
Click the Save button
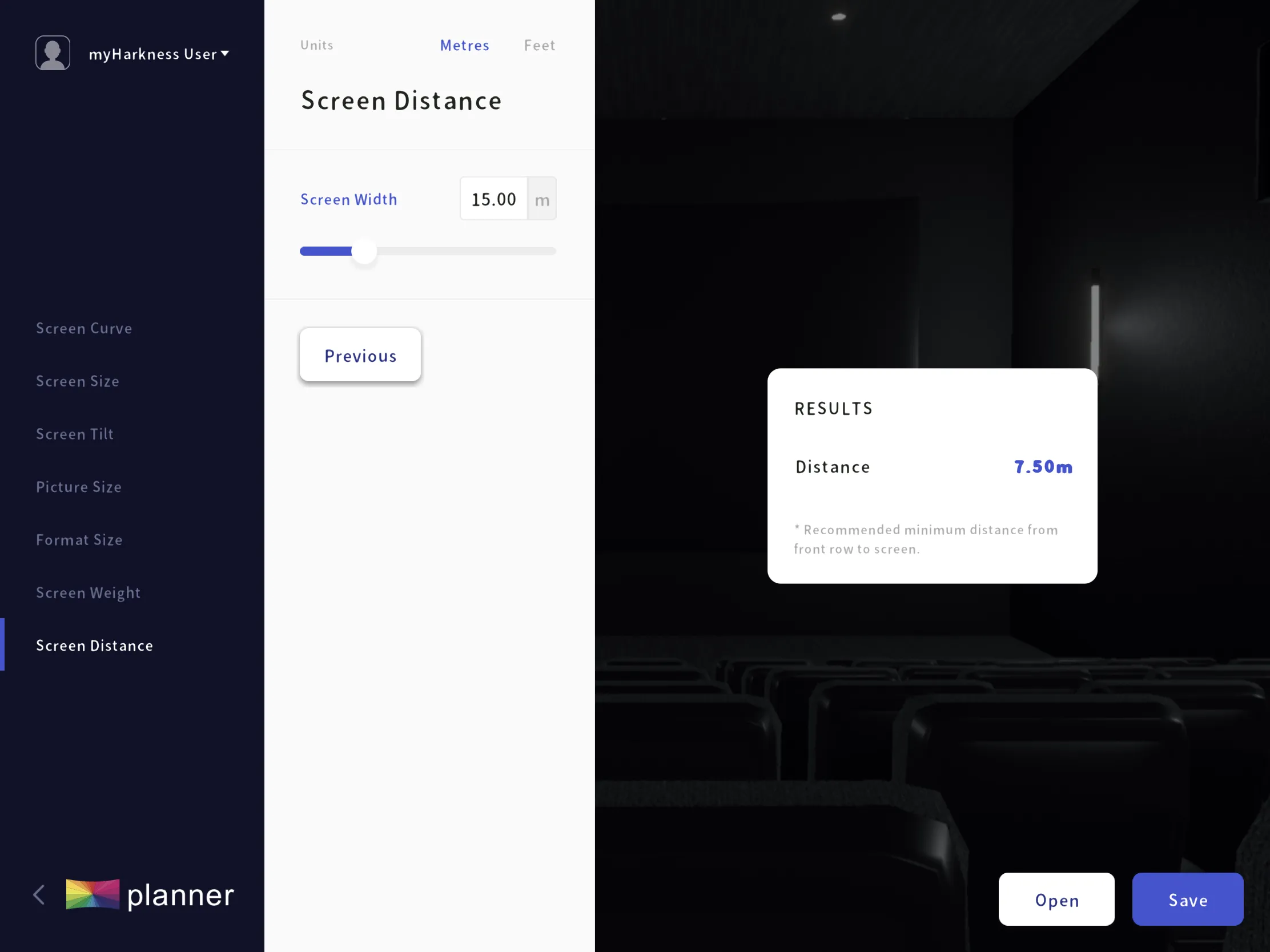[1188, 898]
